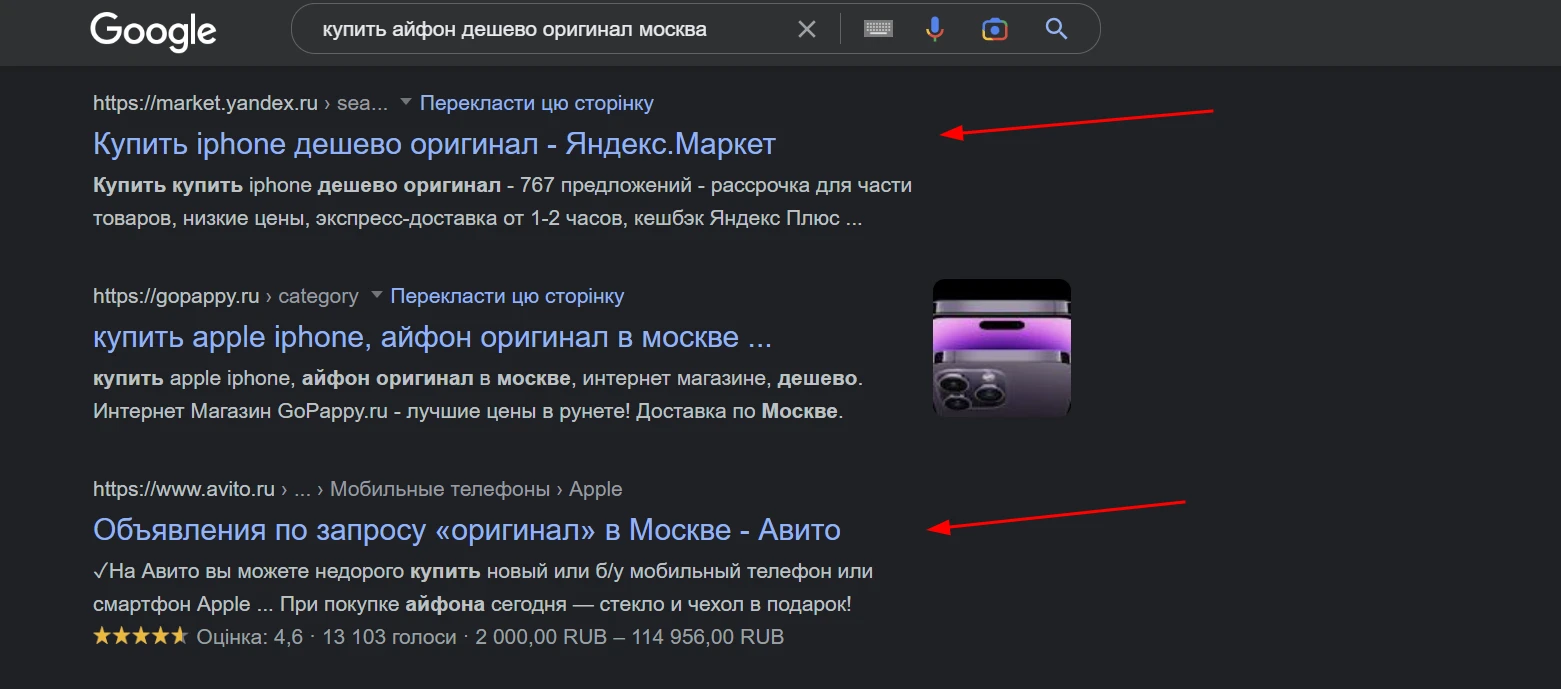Start voice search with the microphone icon
The image size is (1561, 689).
[935, 29]
